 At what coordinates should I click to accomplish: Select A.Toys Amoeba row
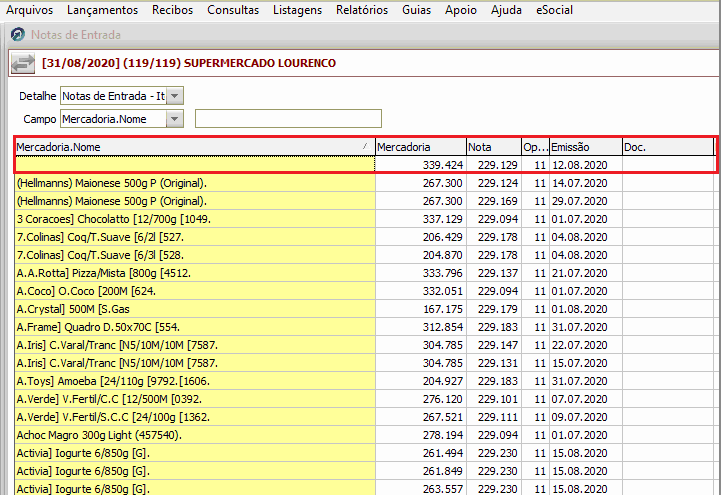tap(364, 381)
